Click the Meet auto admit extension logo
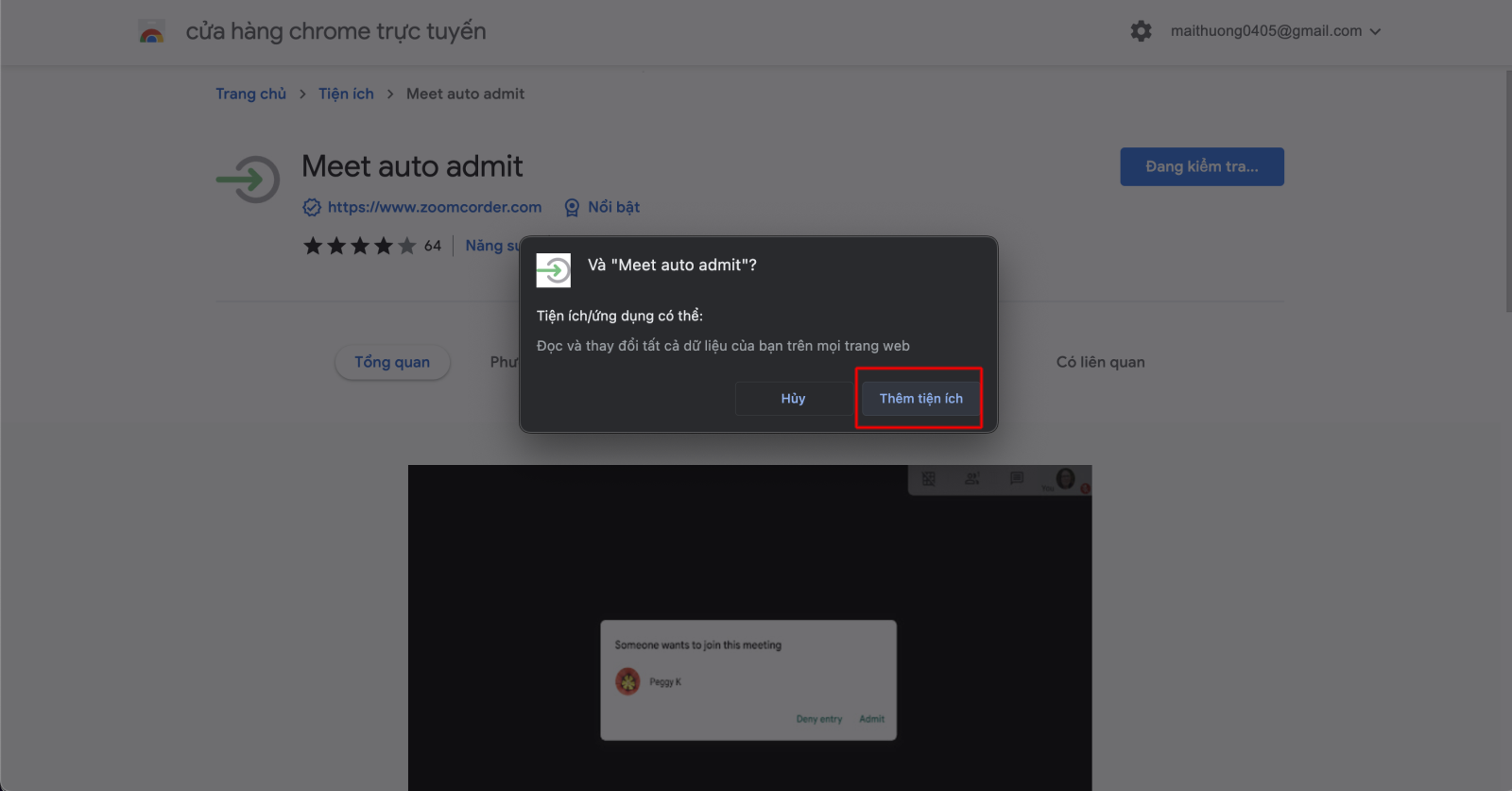The width and height of the screenshot is (1512, 791). tap(249, 180)
